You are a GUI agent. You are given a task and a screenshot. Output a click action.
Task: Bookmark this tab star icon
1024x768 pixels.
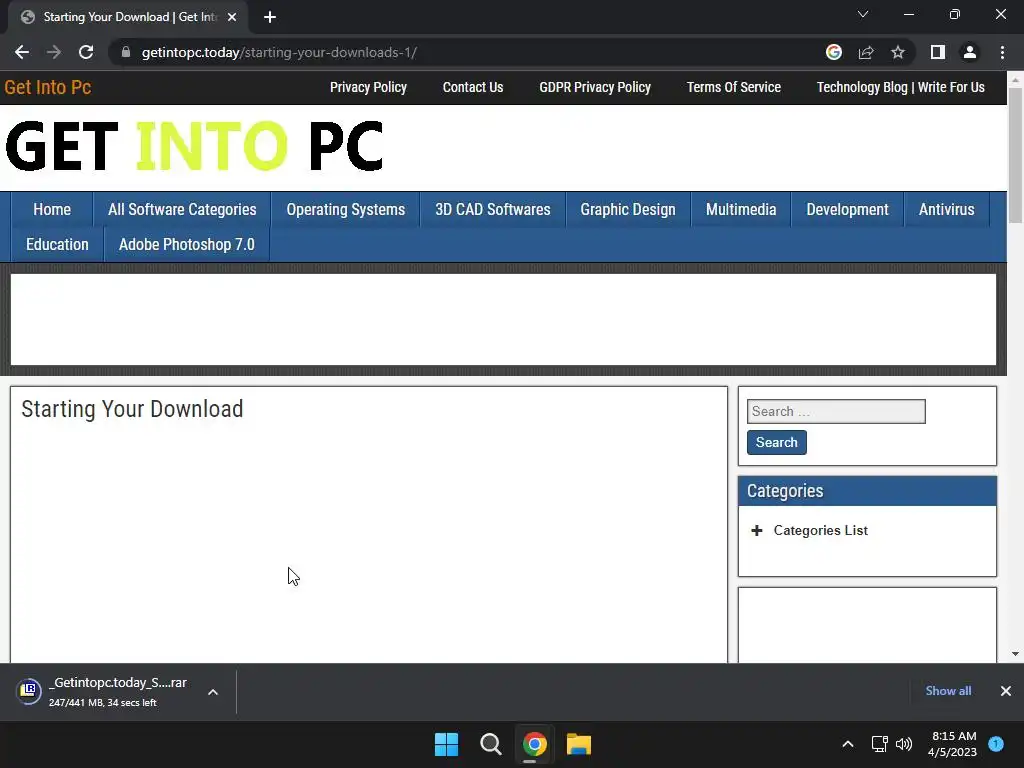(898, 52)
